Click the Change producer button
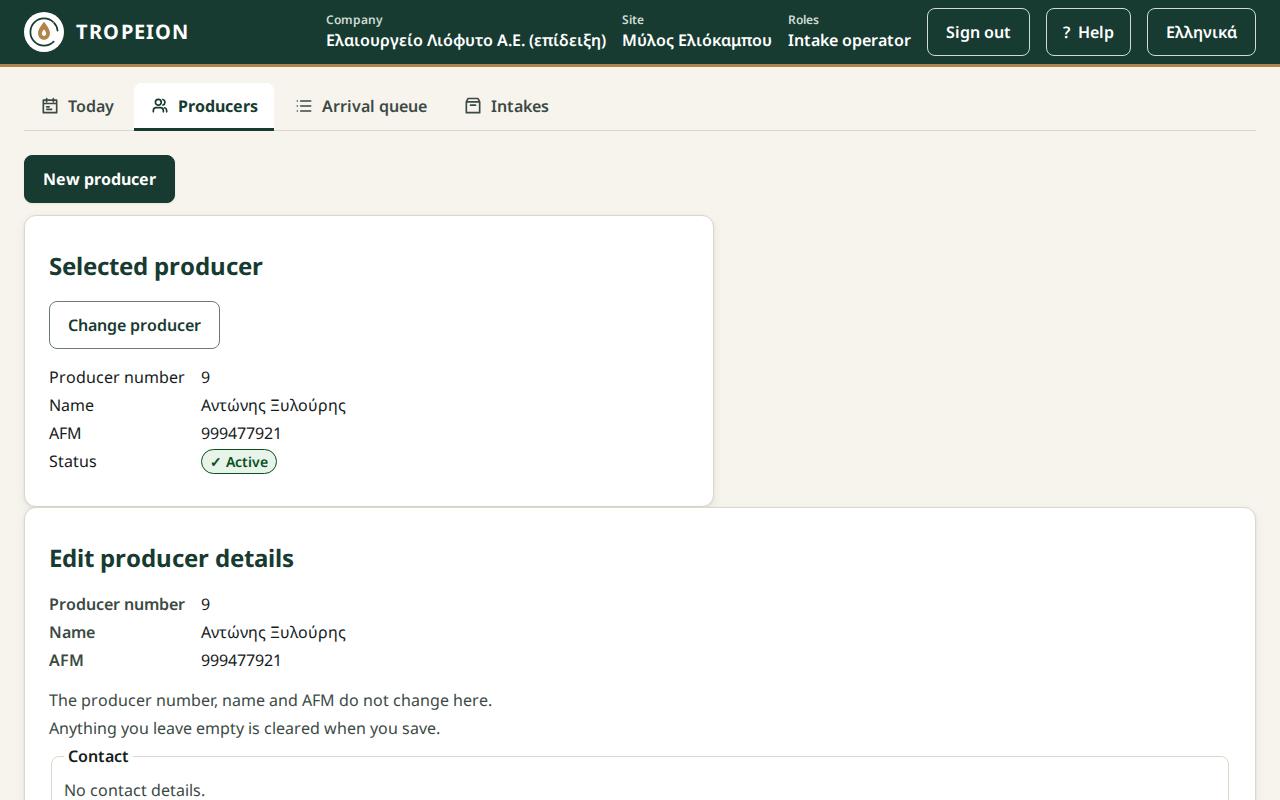The width and height of the screenshot is (1280, 800). [134, 325]
